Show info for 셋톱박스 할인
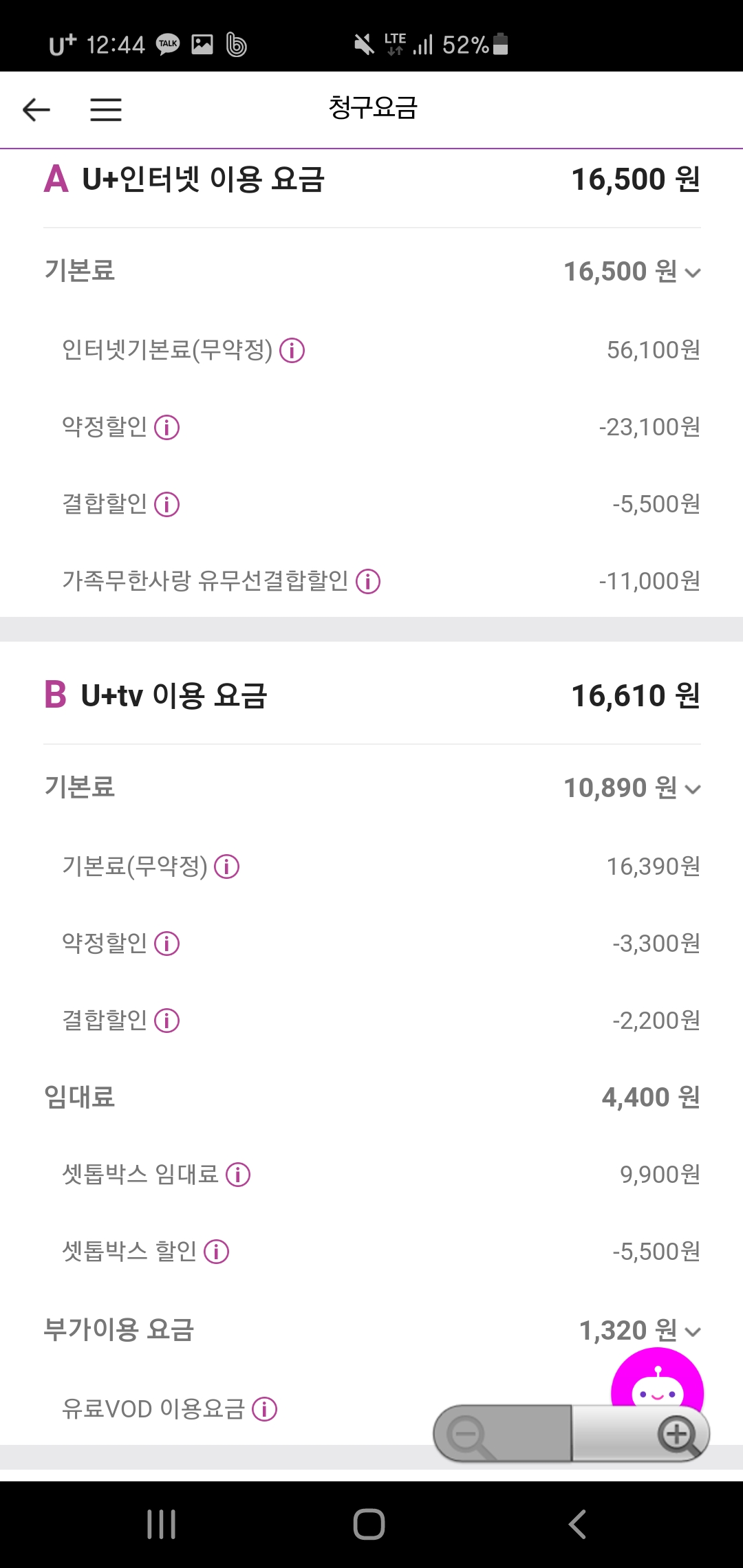Viewport: 743px width, 1568px height. click(217, 1252)
